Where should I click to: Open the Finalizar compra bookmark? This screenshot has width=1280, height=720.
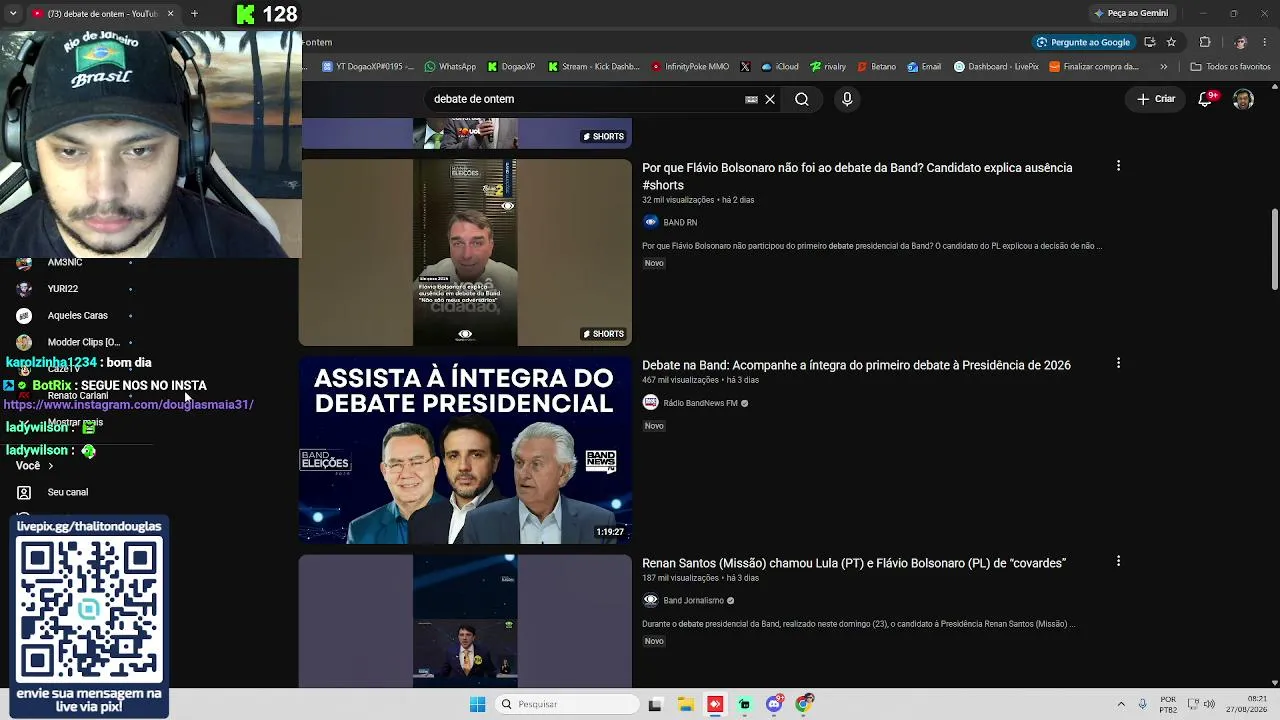[x=1094, y=67]
